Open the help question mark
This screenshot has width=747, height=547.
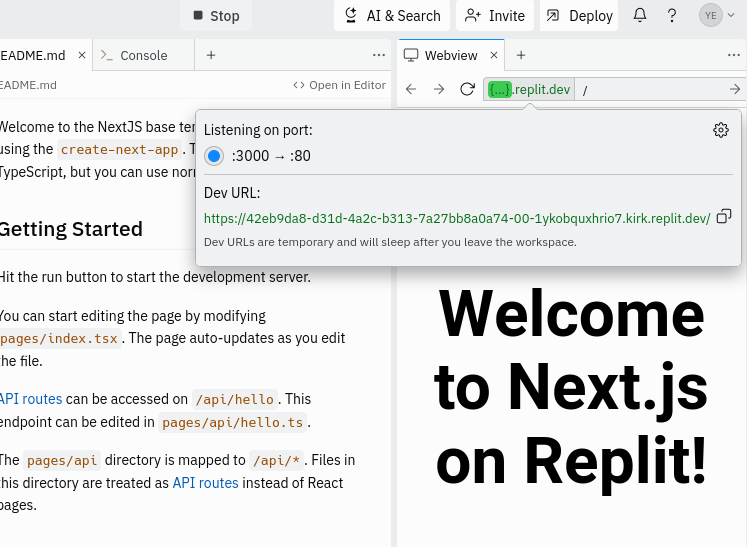672,16
